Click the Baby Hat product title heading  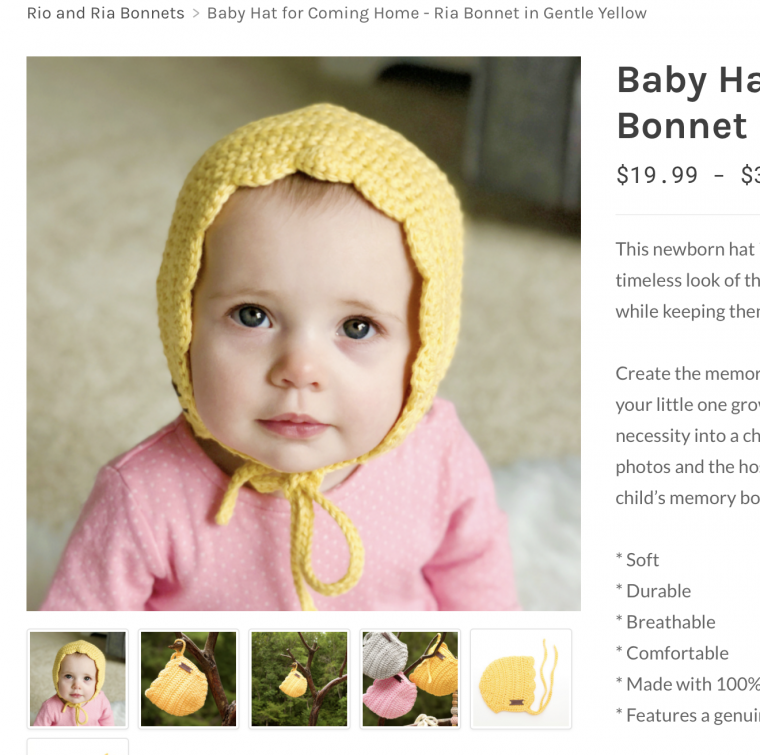688,102
